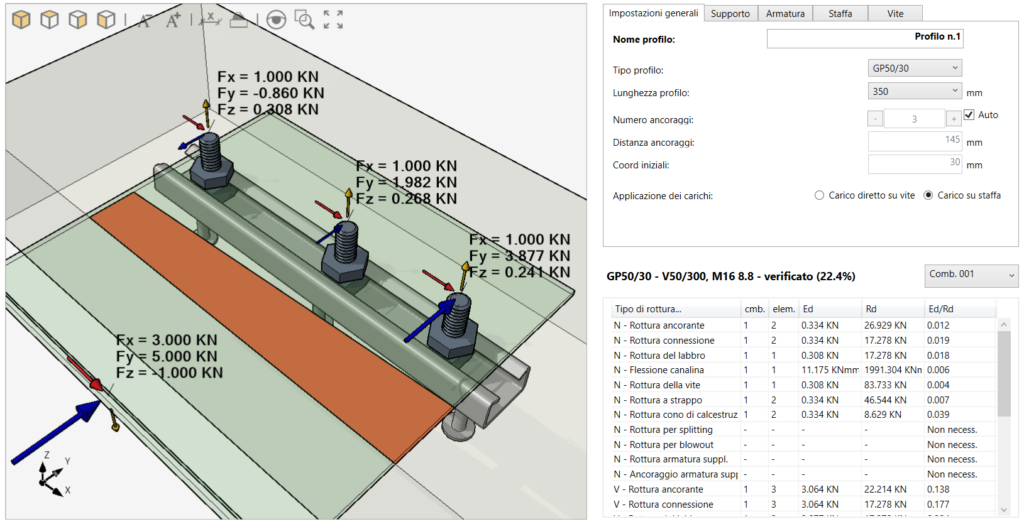Select the N - Ancoraggio armatura suppl. row
Screen dimensions: 1024x524
point(803,474)
